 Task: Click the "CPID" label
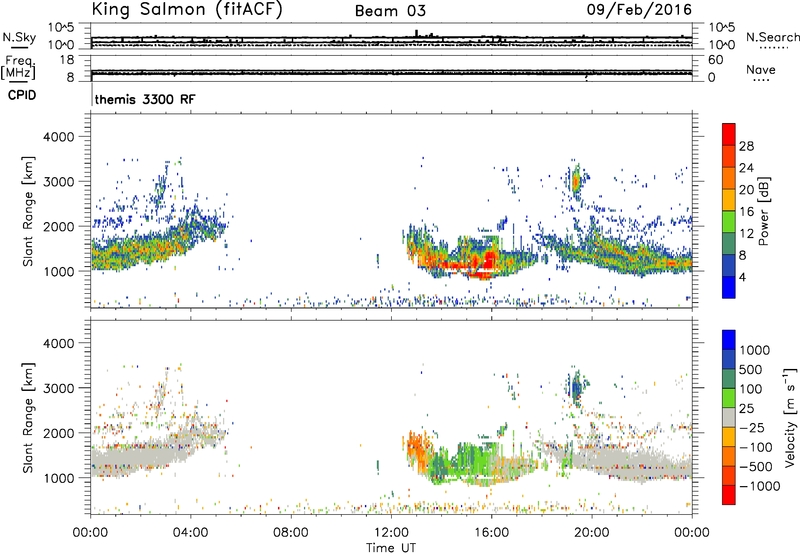click(x=22, y=95)
